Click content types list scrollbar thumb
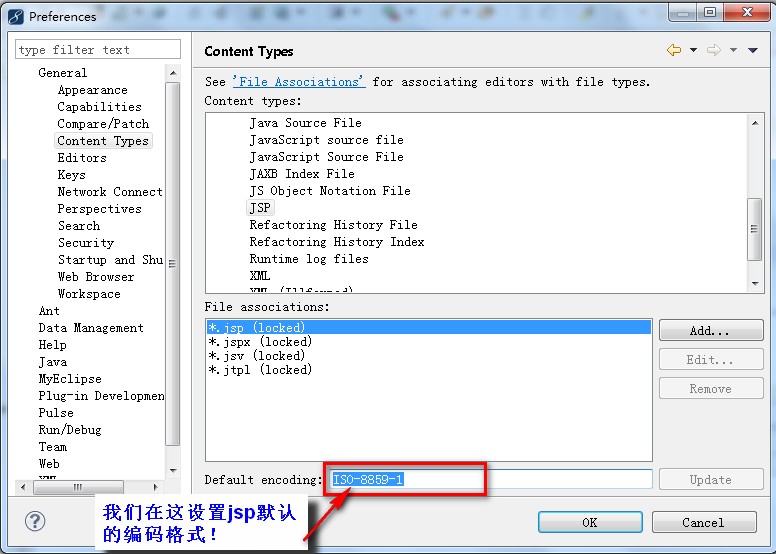 pyautogui.click(x=755, y=229)
